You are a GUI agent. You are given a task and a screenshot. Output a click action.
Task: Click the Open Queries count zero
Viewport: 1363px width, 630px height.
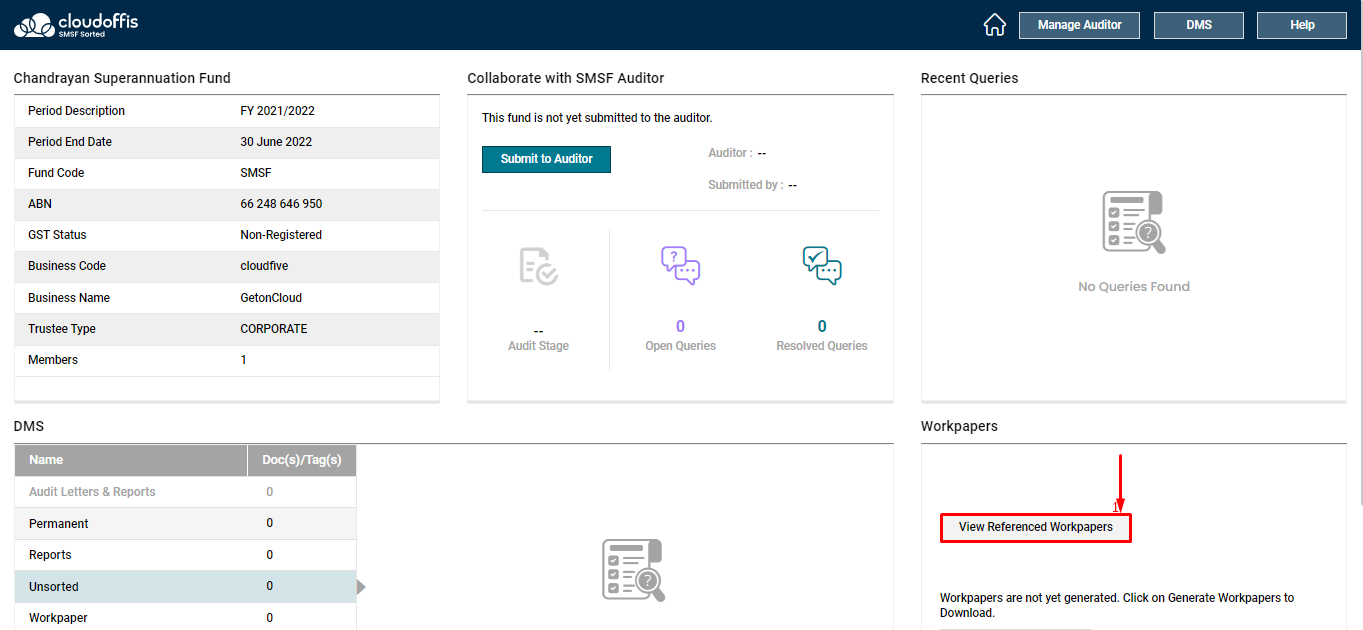[x=680, y=326]
